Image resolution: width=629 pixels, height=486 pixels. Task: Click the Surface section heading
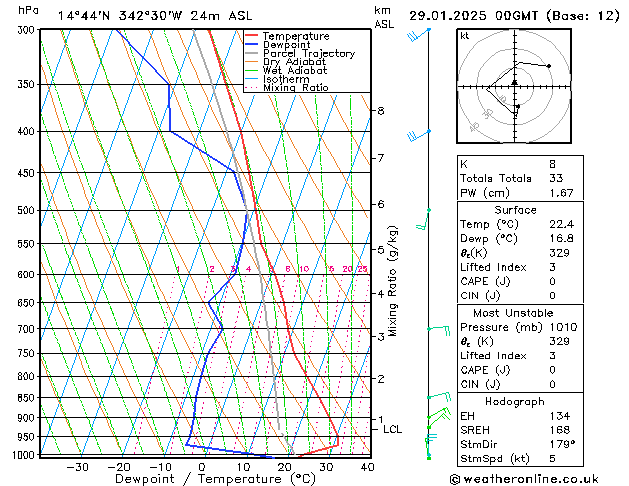point(515,210)
